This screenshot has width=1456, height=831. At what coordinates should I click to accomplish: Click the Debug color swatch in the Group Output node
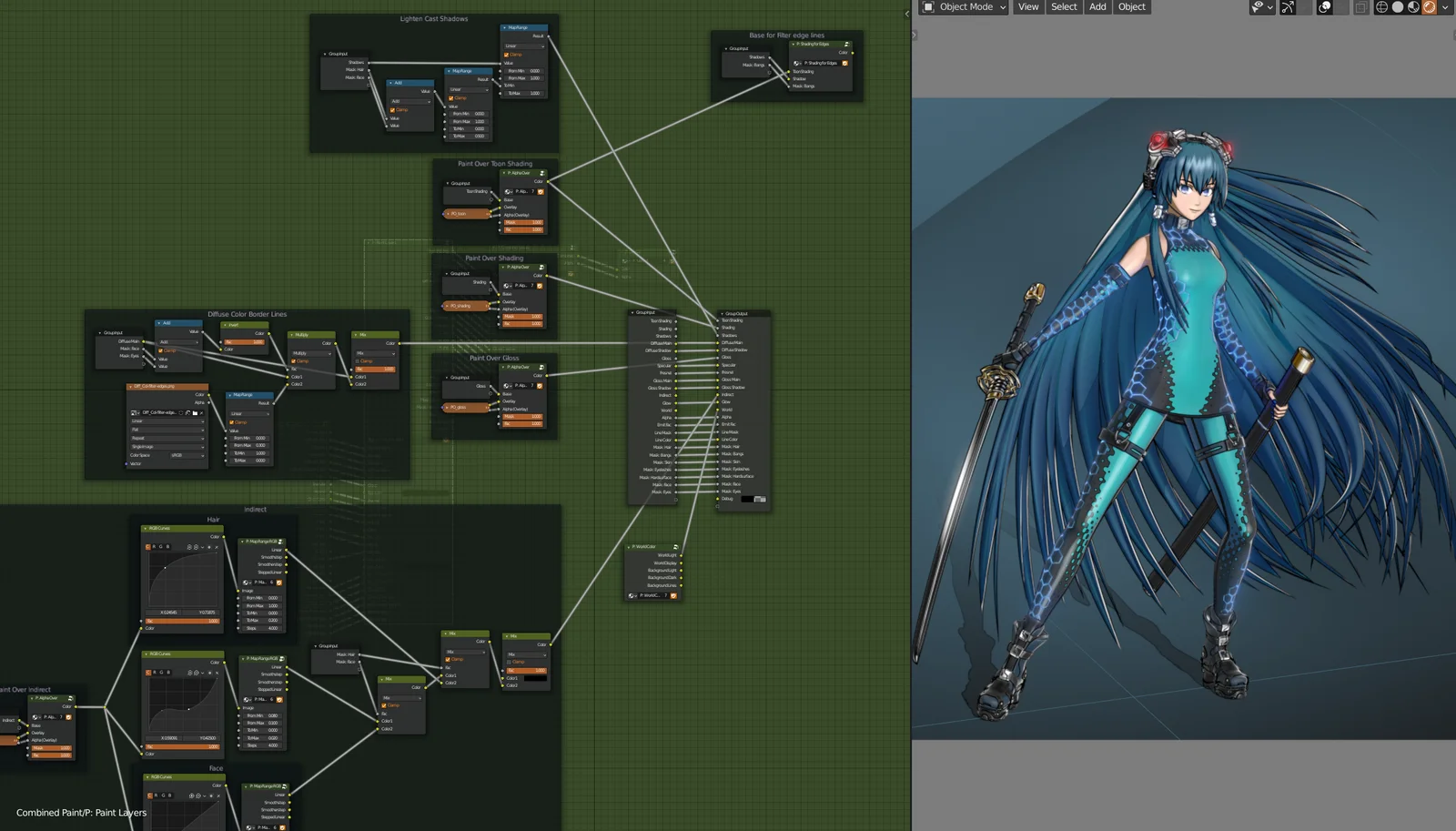[x=745, y=499]
